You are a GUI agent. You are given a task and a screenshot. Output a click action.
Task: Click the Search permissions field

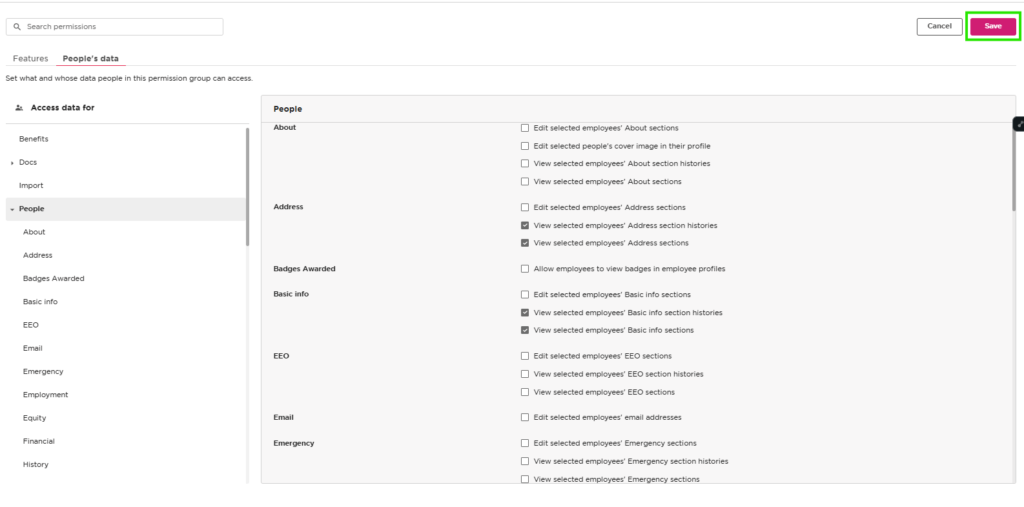(x=114, y=27)
